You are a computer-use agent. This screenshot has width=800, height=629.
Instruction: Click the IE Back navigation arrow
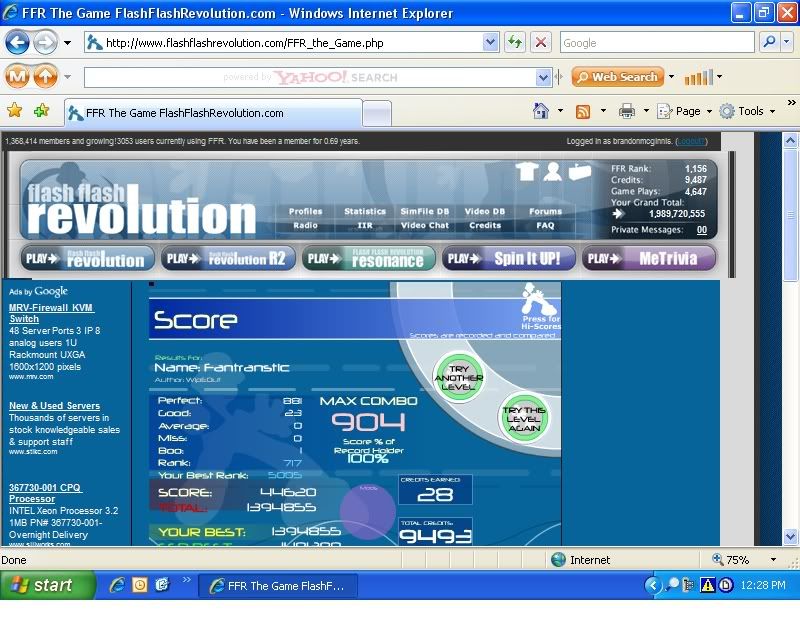pos(17,43)
